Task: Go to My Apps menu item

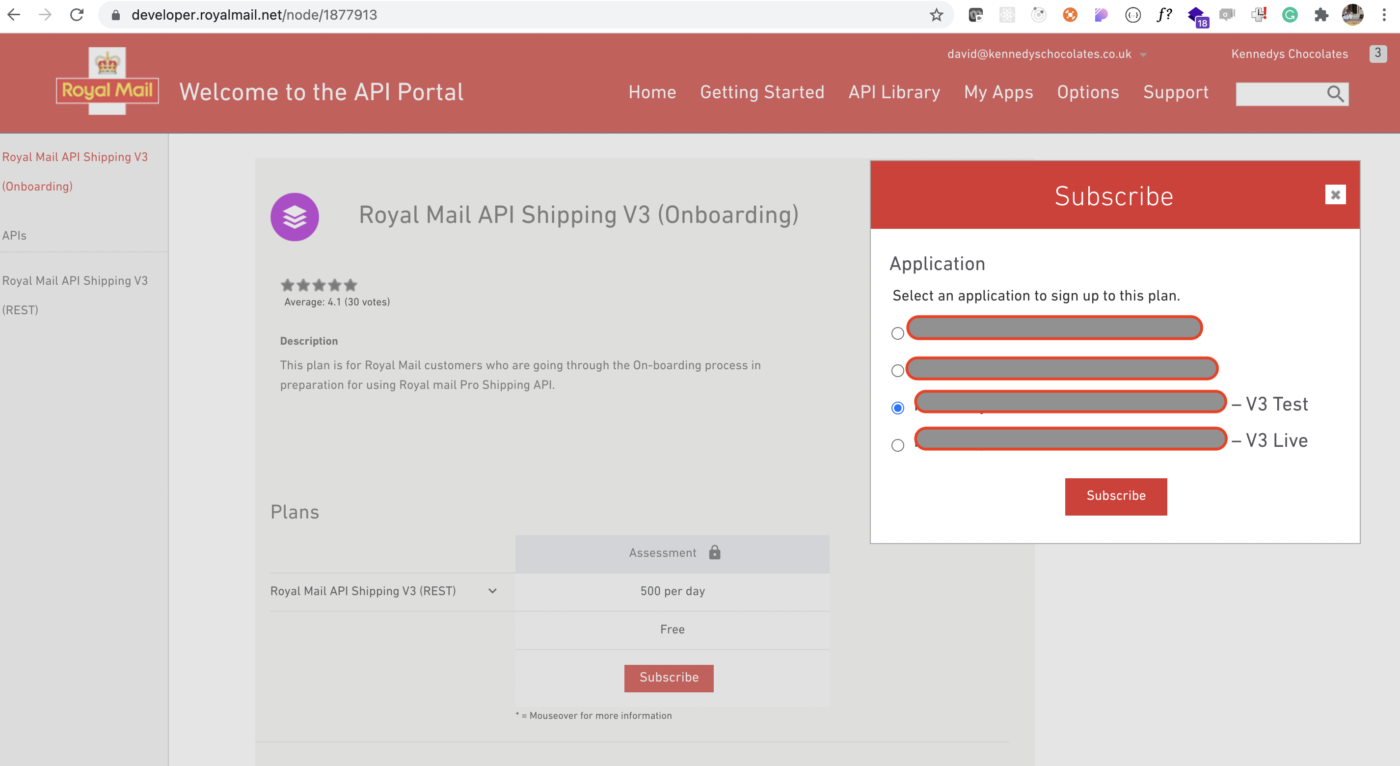Action: [998, 92]
